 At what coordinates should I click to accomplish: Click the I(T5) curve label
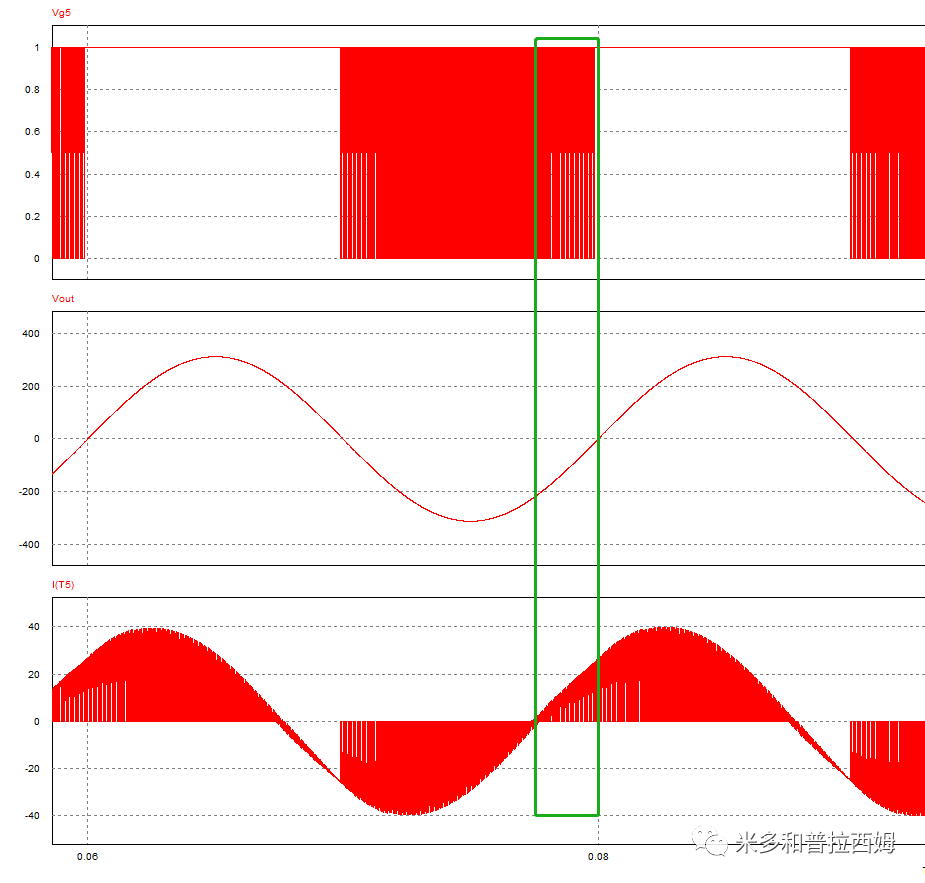(x=63, y=585)
